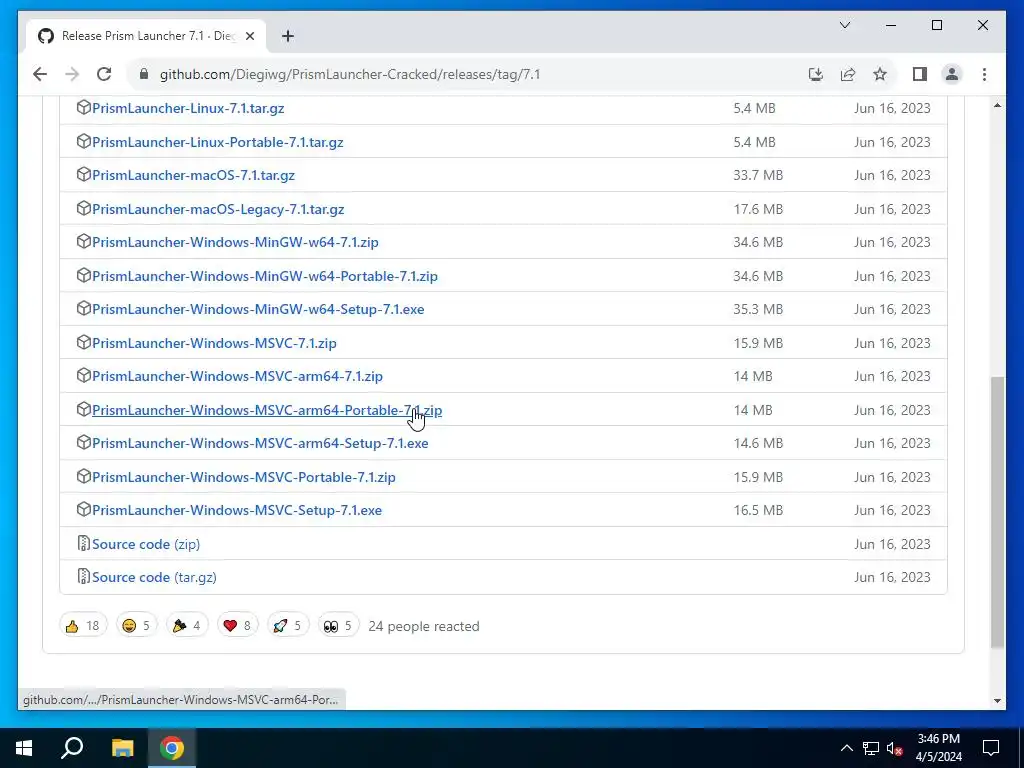The image size is (1024, 768).
Task: Download Source code (tar.gz)
Action: (154, 578)
